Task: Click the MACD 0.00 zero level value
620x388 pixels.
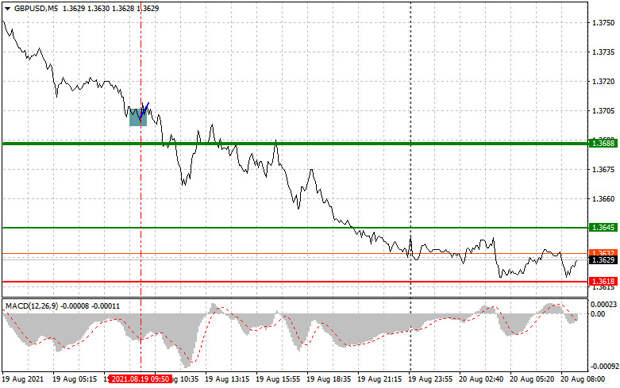Action: [598, 314]
